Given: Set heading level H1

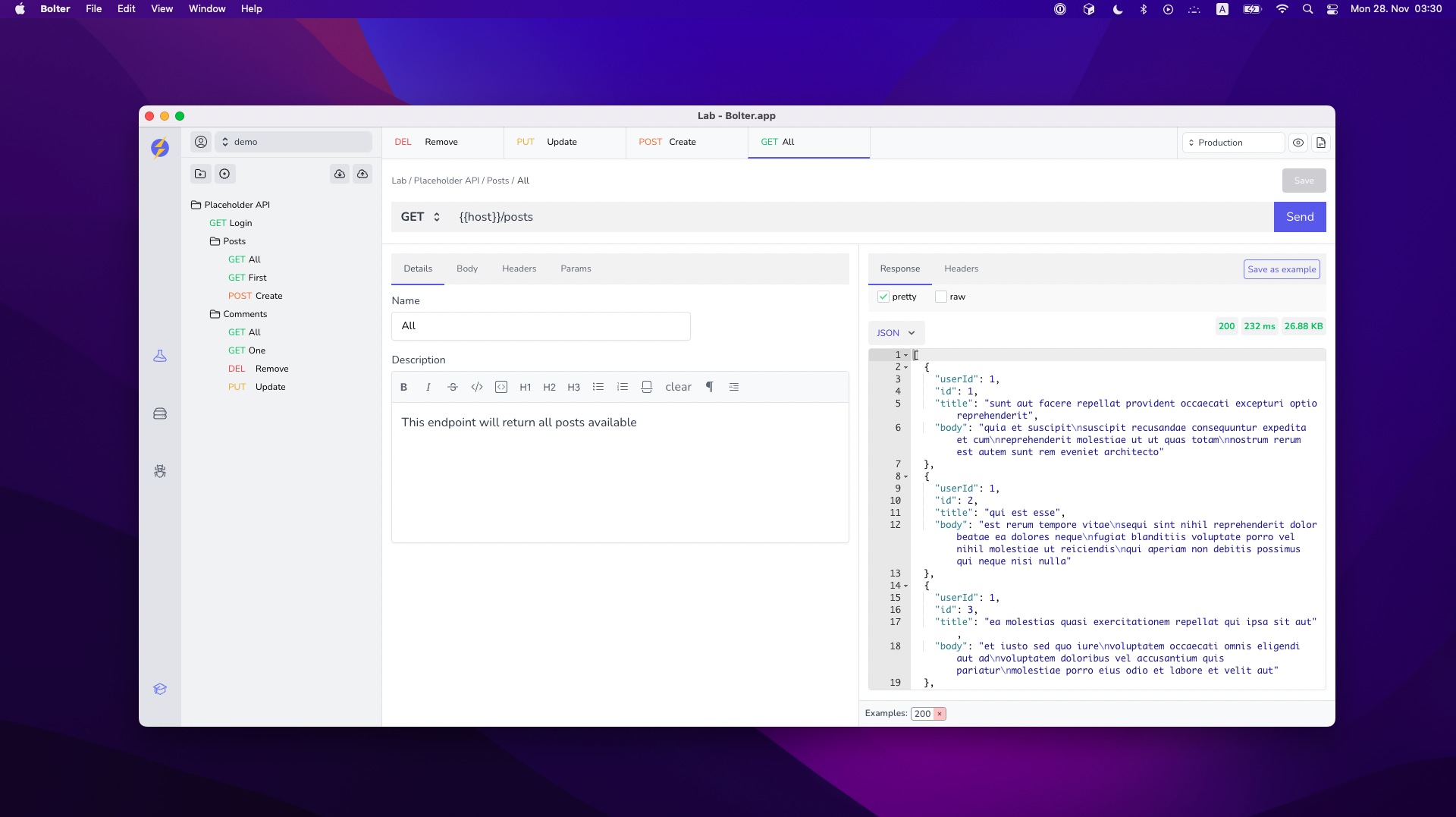Looking at the screenshot, I should [x=526, y=387].
